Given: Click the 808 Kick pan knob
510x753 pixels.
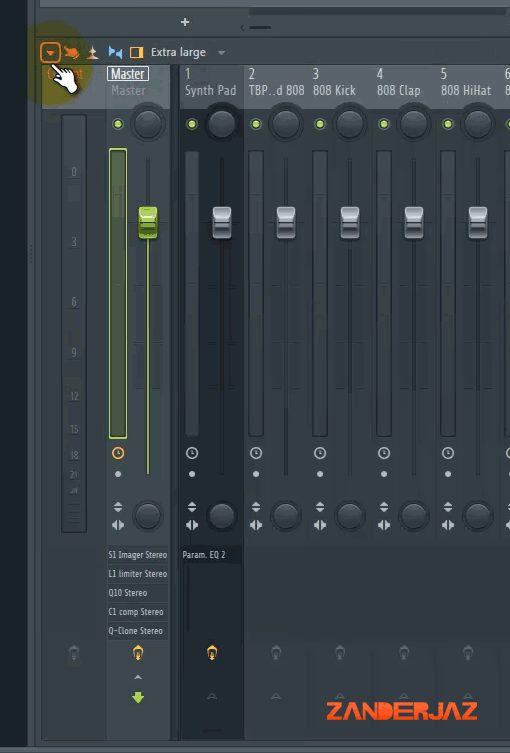Looking at the screenshot, I should coord(350,123).
